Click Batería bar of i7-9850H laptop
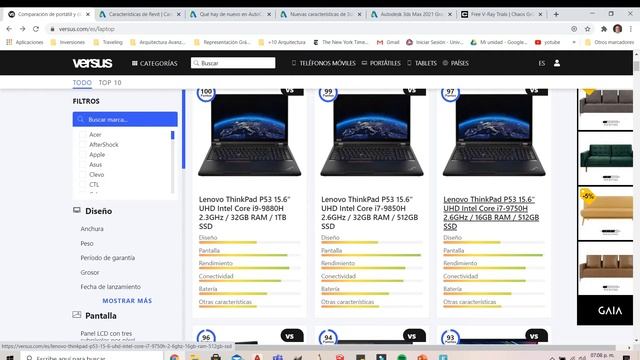Viewport: 640px width, 360px height. (371, 293)
